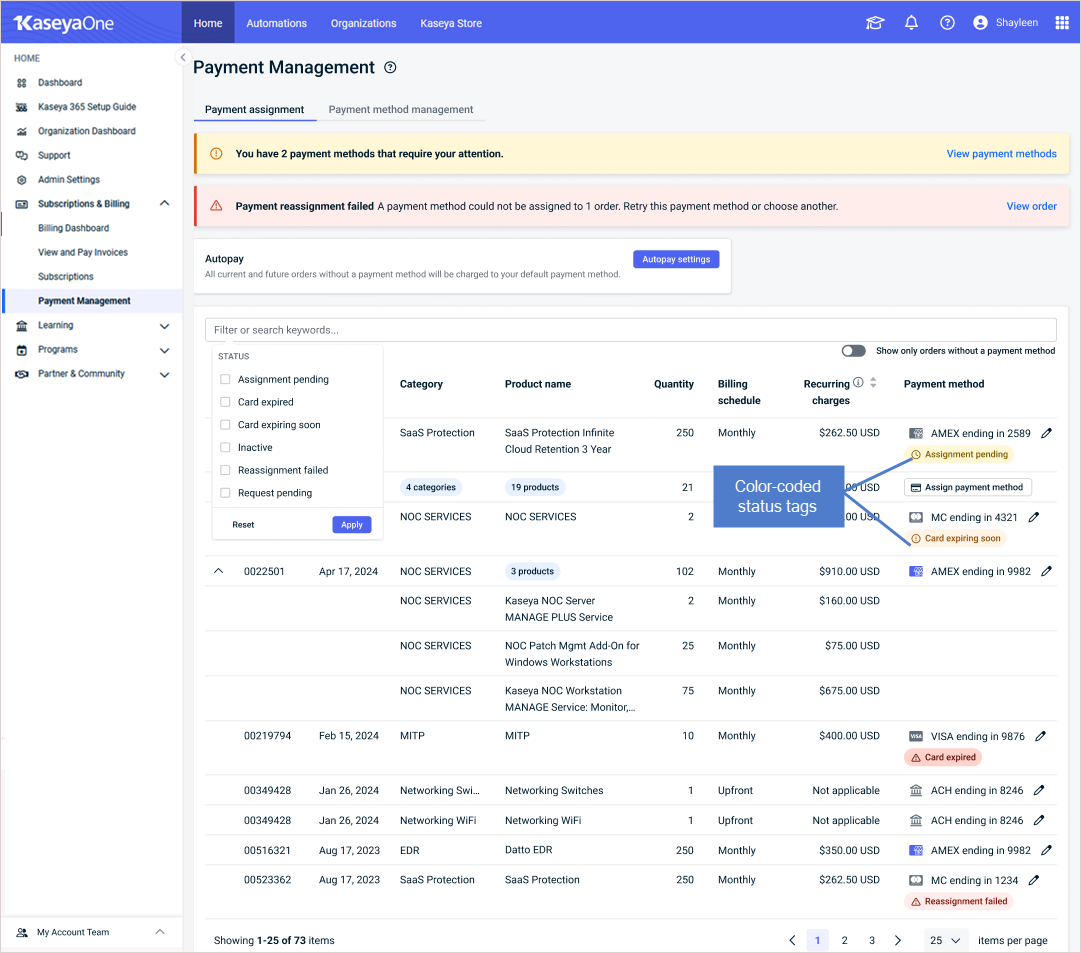The width and height of the screenshot is (1081, 953).
Task: Open the items per page dropdown
Action: point(946,941)
